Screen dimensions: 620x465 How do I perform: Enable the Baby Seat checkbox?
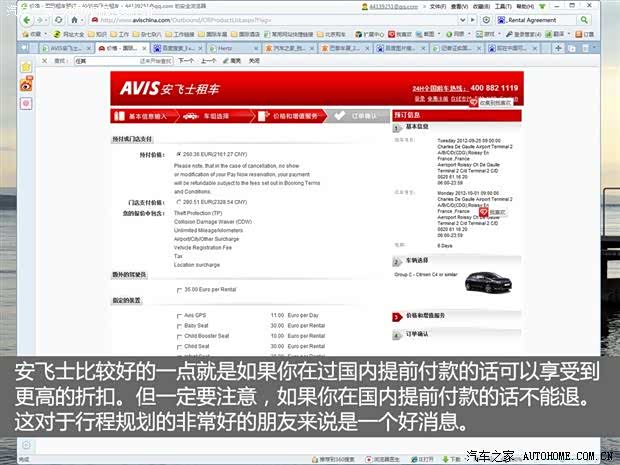coord(178,326)
